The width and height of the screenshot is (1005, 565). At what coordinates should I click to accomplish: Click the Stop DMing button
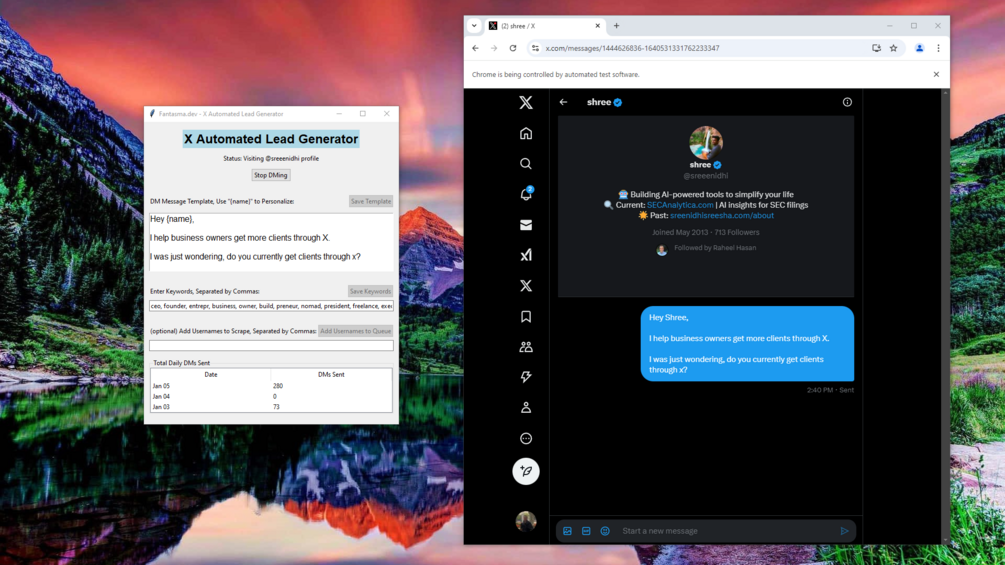pyautogui.click(x=270, y=175)
